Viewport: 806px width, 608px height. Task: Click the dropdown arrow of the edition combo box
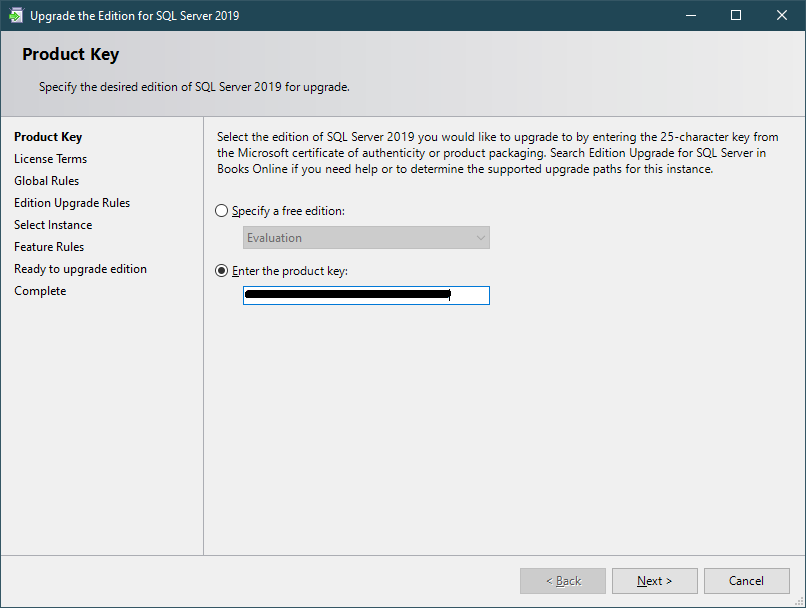[480, 238]
